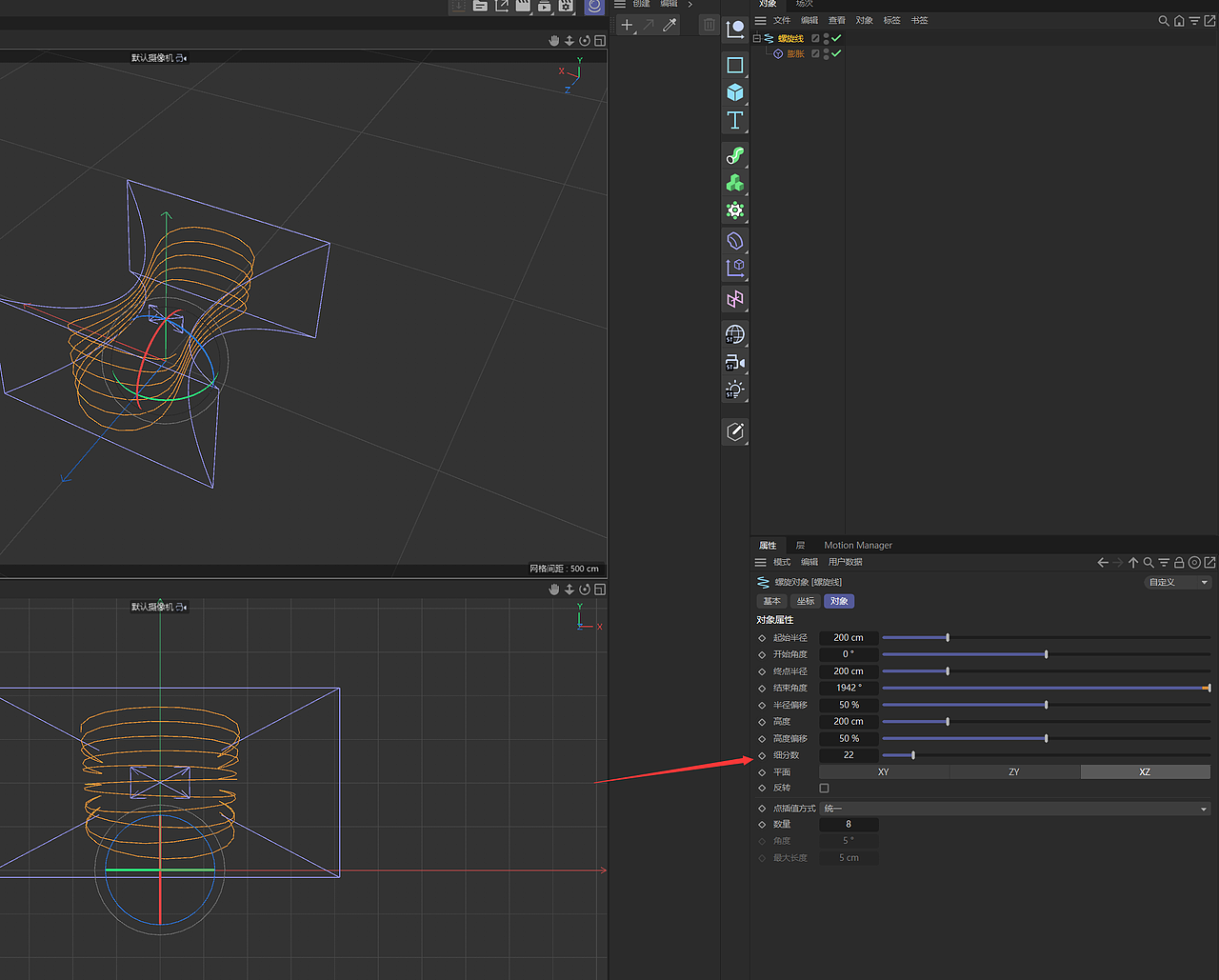The height and width of the screenshot is (980, 1219).
Task: Switch to the 坐标 settings section
Action: click(x=805, y=601)
